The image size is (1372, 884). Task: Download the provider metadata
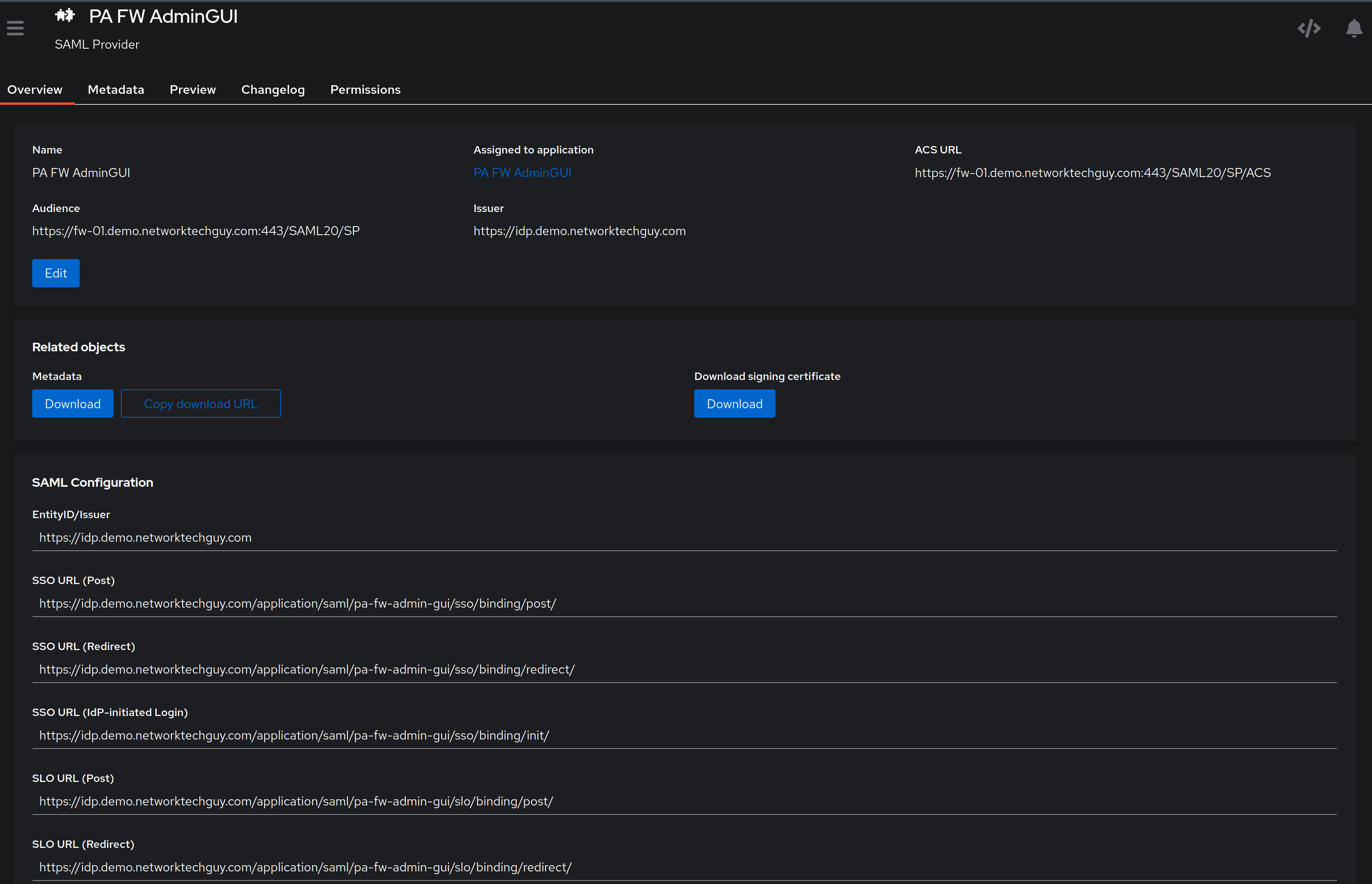[x=73, y=404]
